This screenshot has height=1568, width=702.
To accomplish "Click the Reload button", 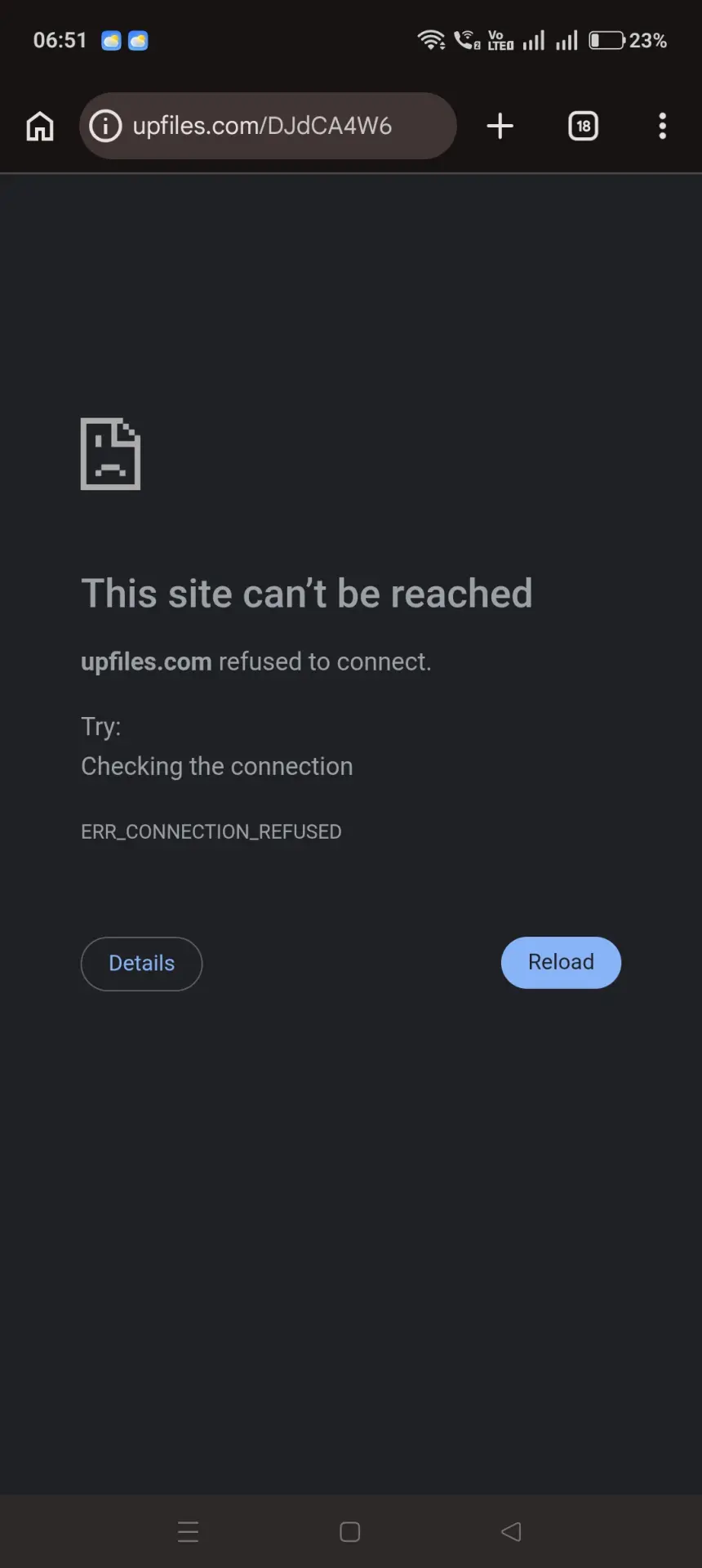I will tap(561, 962).
